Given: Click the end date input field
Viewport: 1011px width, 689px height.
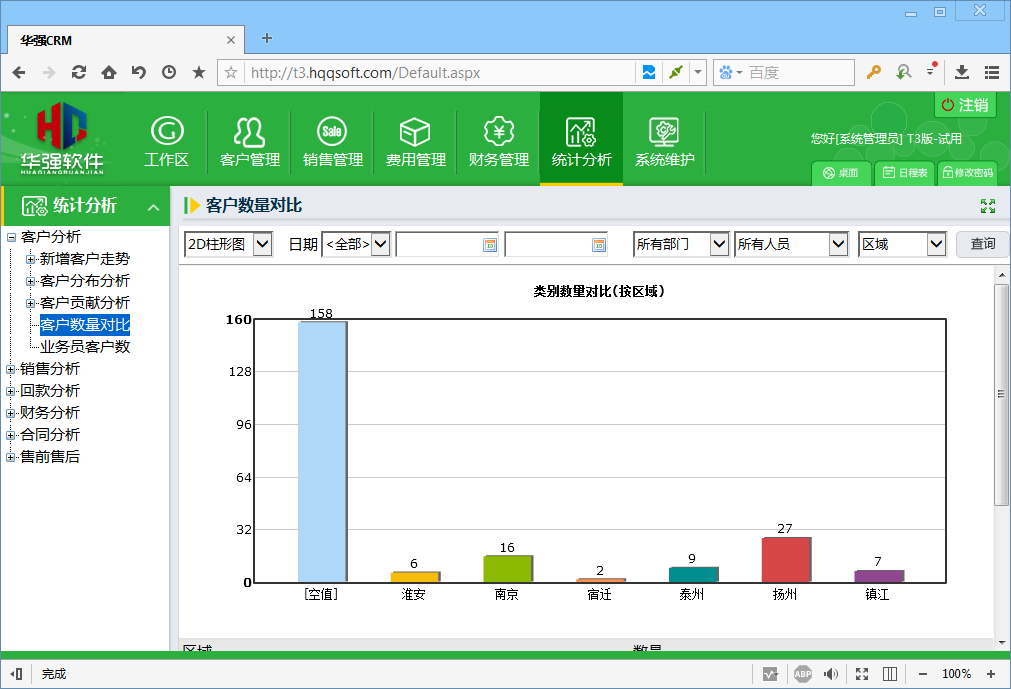Looking at the screenshot, I should 556,244.
